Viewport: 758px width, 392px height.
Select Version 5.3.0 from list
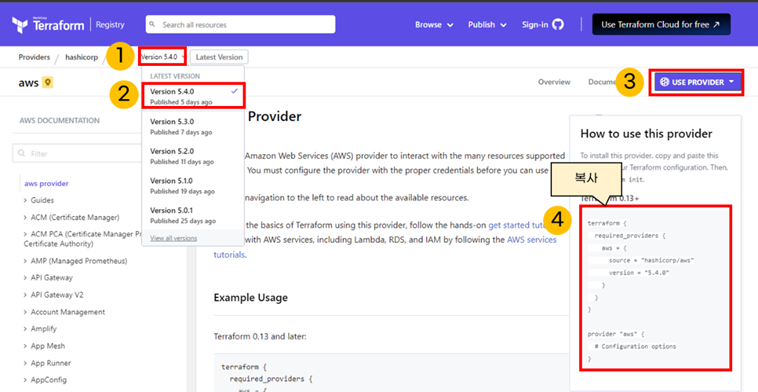[193, 126]
